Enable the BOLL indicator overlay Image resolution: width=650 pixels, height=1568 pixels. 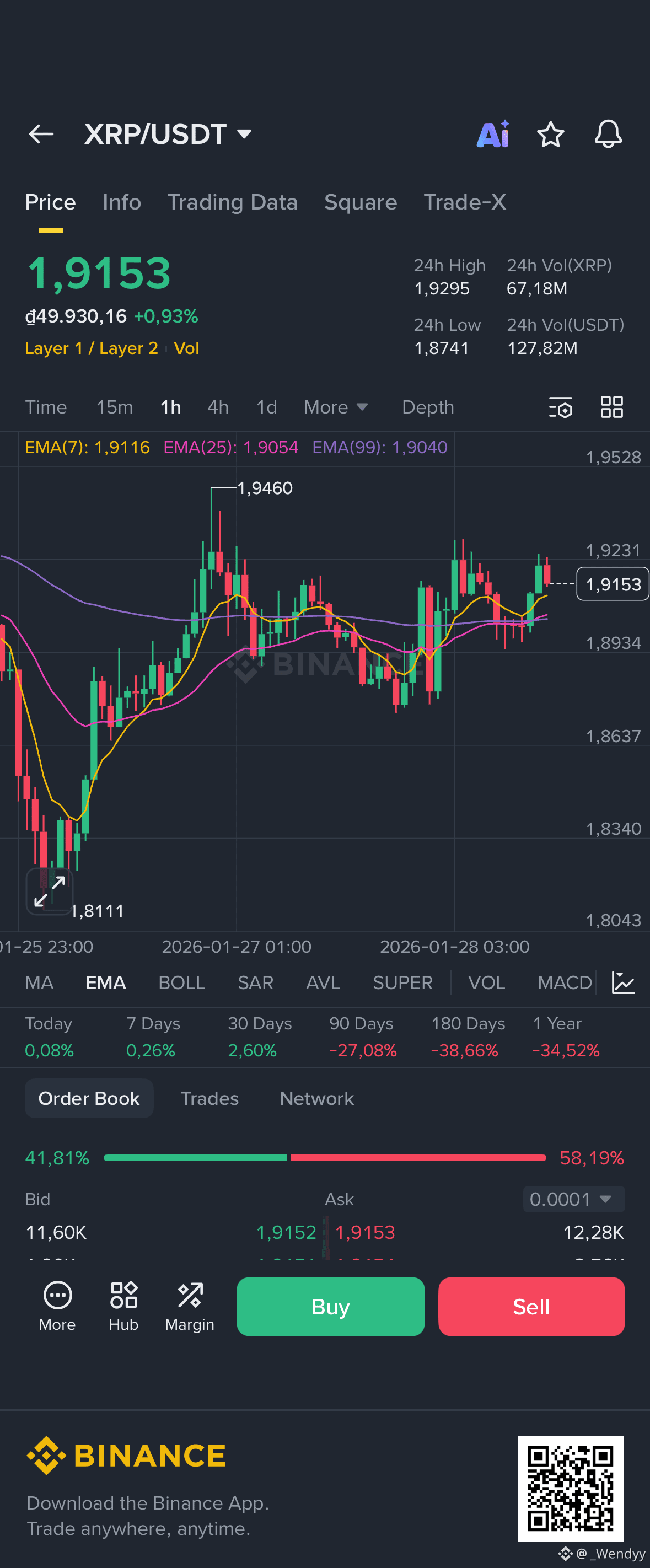tap(181, 982)
